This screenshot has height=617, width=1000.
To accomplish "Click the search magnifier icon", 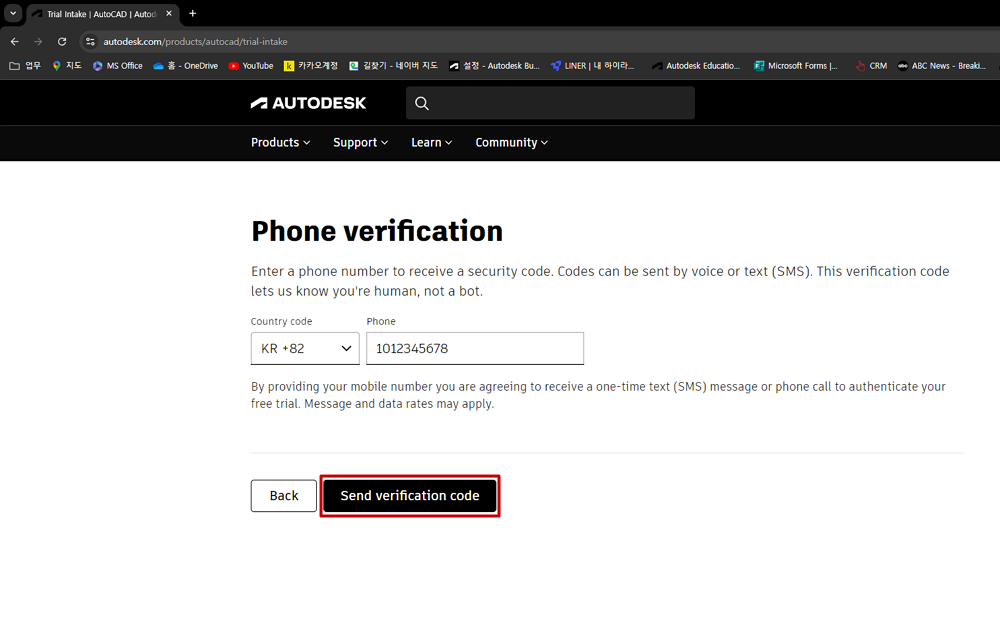I will point(422,103).
